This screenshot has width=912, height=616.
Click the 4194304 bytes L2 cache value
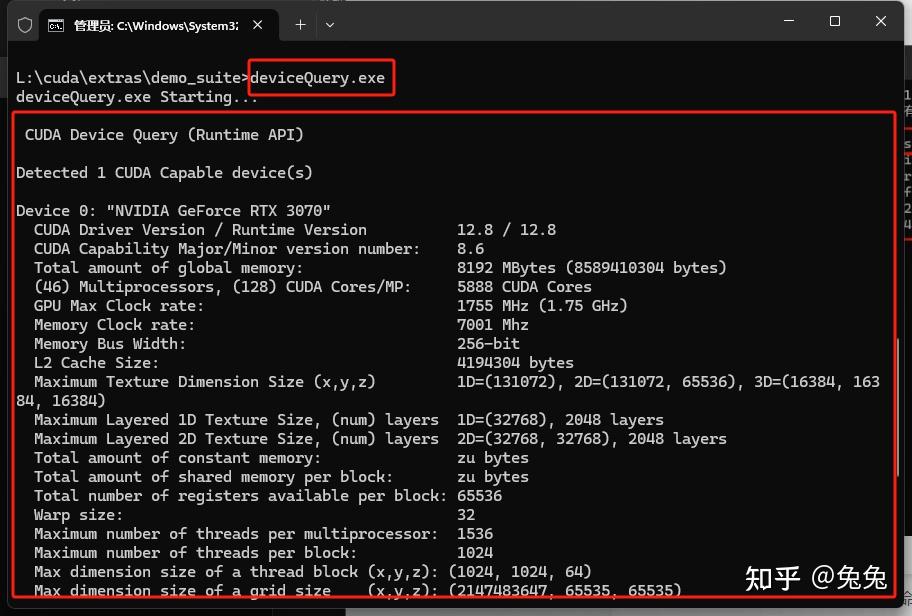tap(515, 363)
